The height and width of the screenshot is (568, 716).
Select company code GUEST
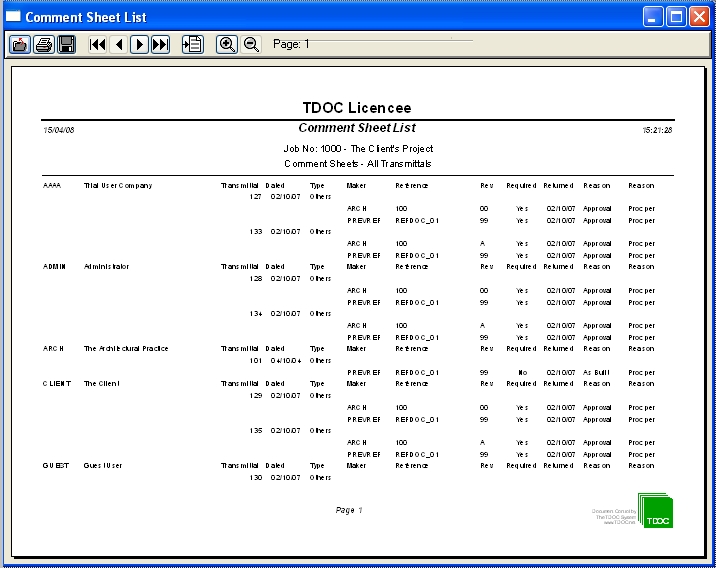point(56,466)
